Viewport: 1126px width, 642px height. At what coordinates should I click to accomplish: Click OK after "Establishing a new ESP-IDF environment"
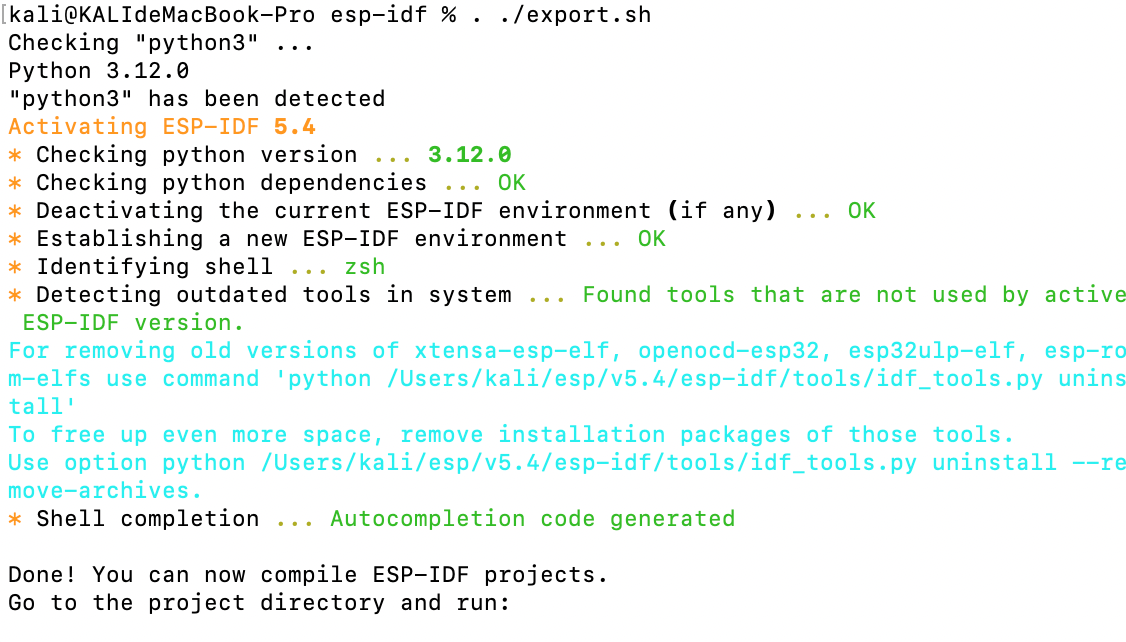click(651, 239)
